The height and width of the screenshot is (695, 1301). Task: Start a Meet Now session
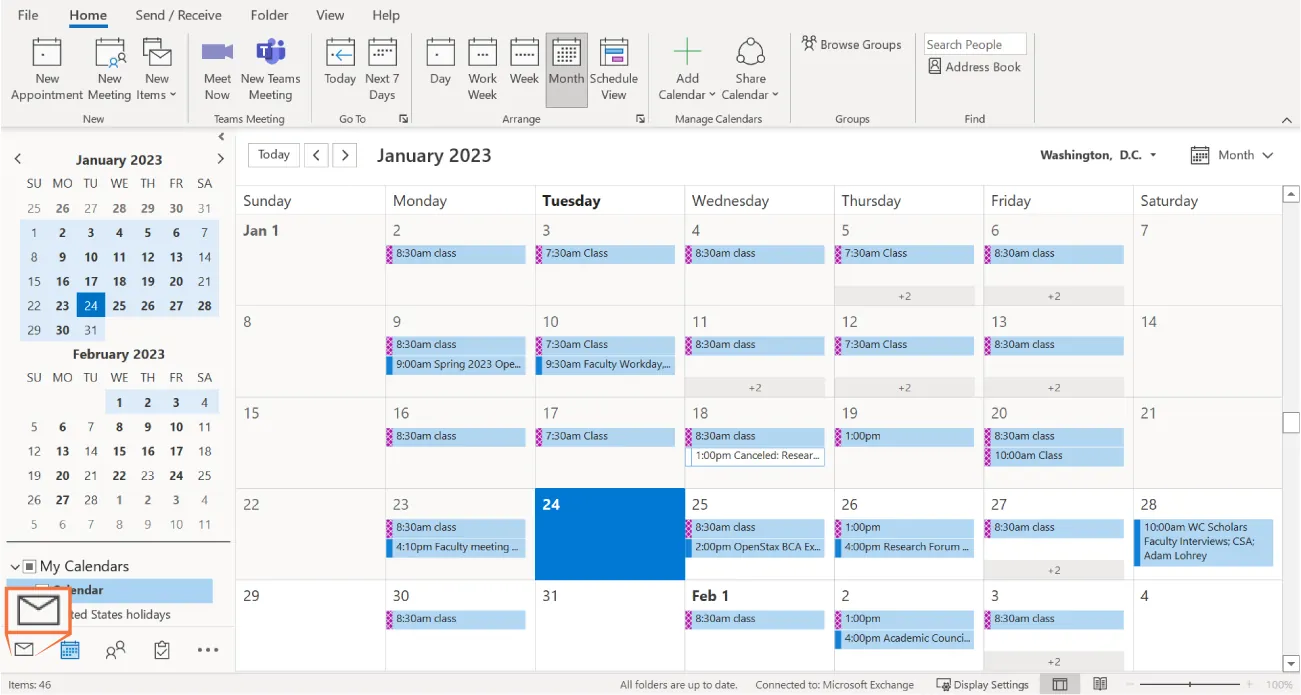coord(216,65)
